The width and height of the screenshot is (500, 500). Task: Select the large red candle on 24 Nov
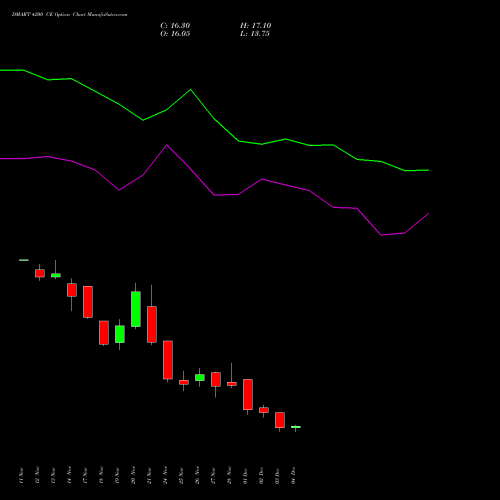click(168, 360)
